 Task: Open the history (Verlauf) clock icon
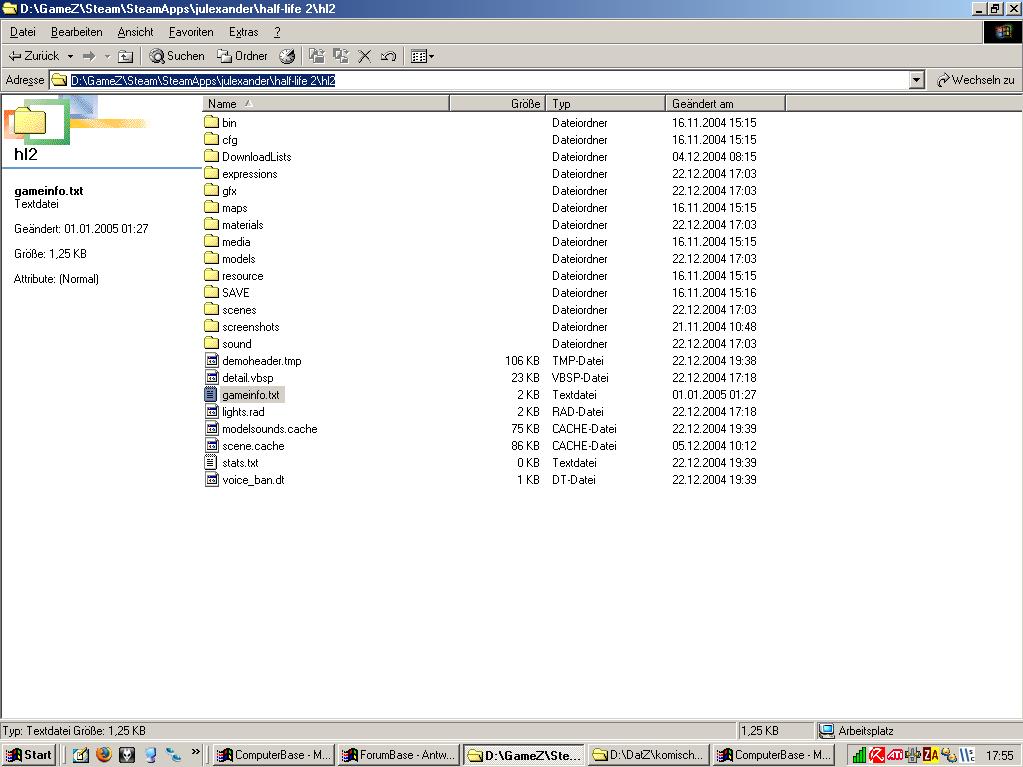tap(287, 56)
